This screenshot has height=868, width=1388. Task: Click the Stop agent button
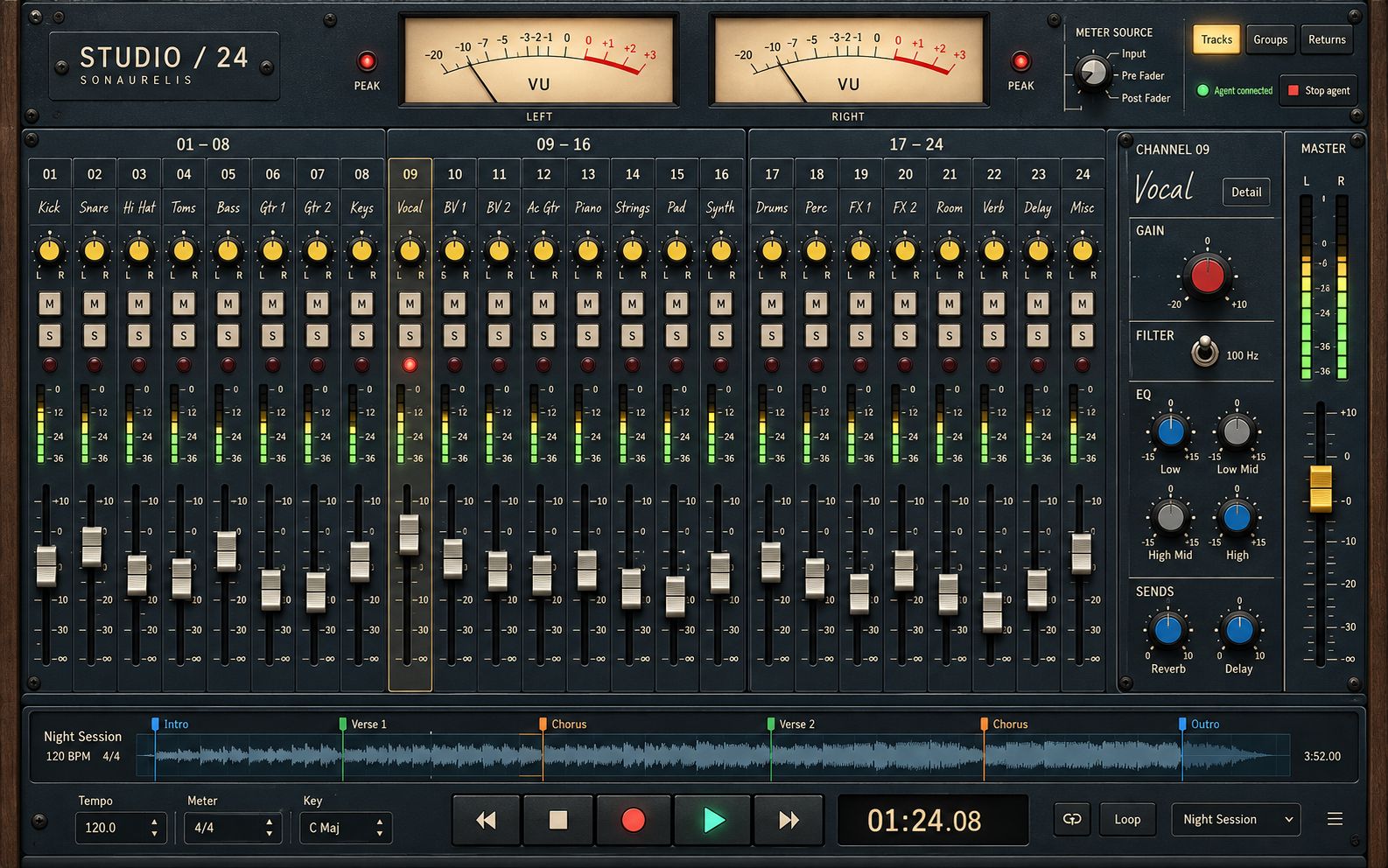coord(1319,90)
